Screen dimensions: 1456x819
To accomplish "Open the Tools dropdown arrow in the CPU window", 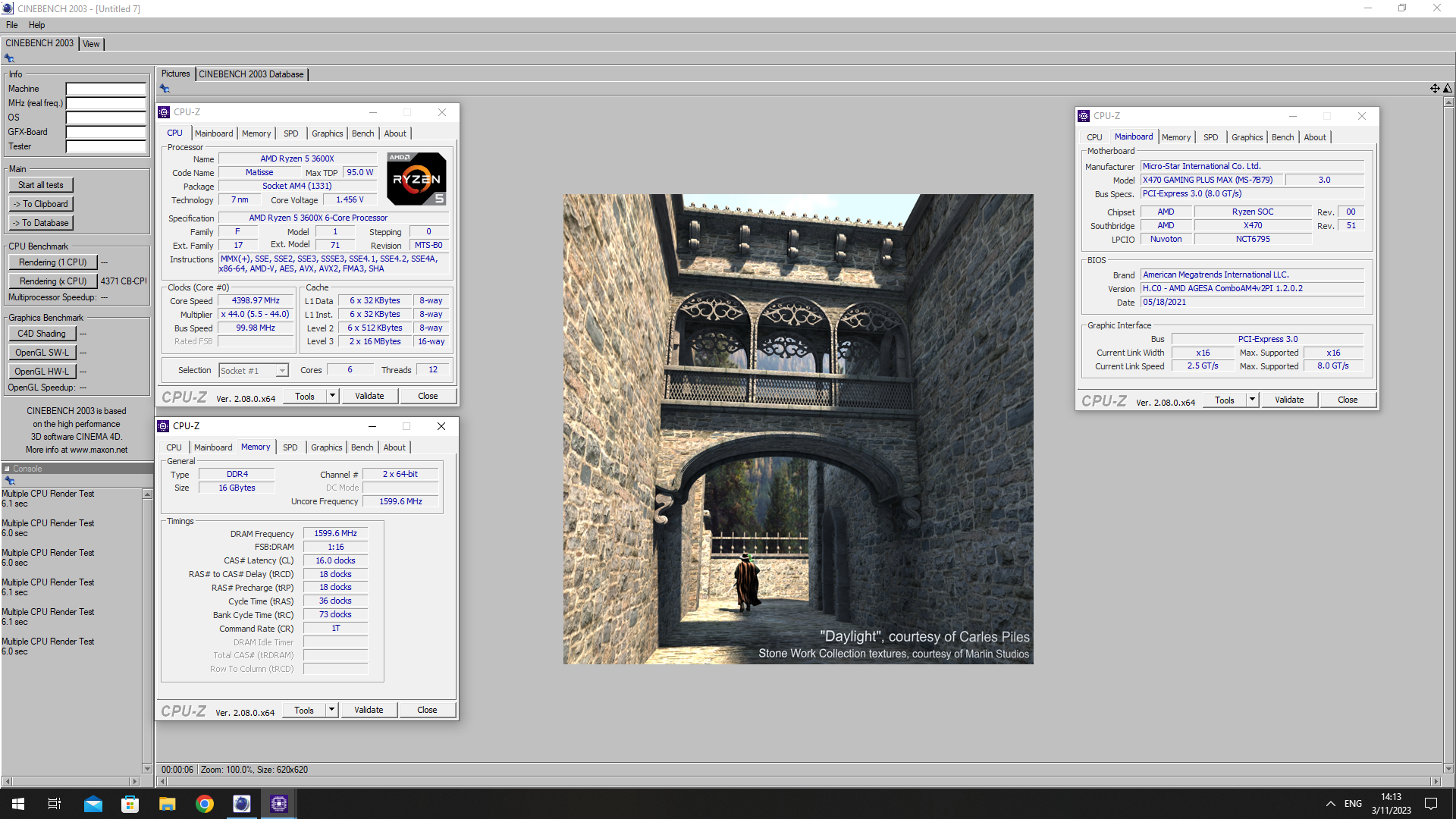I will (x=332, y=396).
